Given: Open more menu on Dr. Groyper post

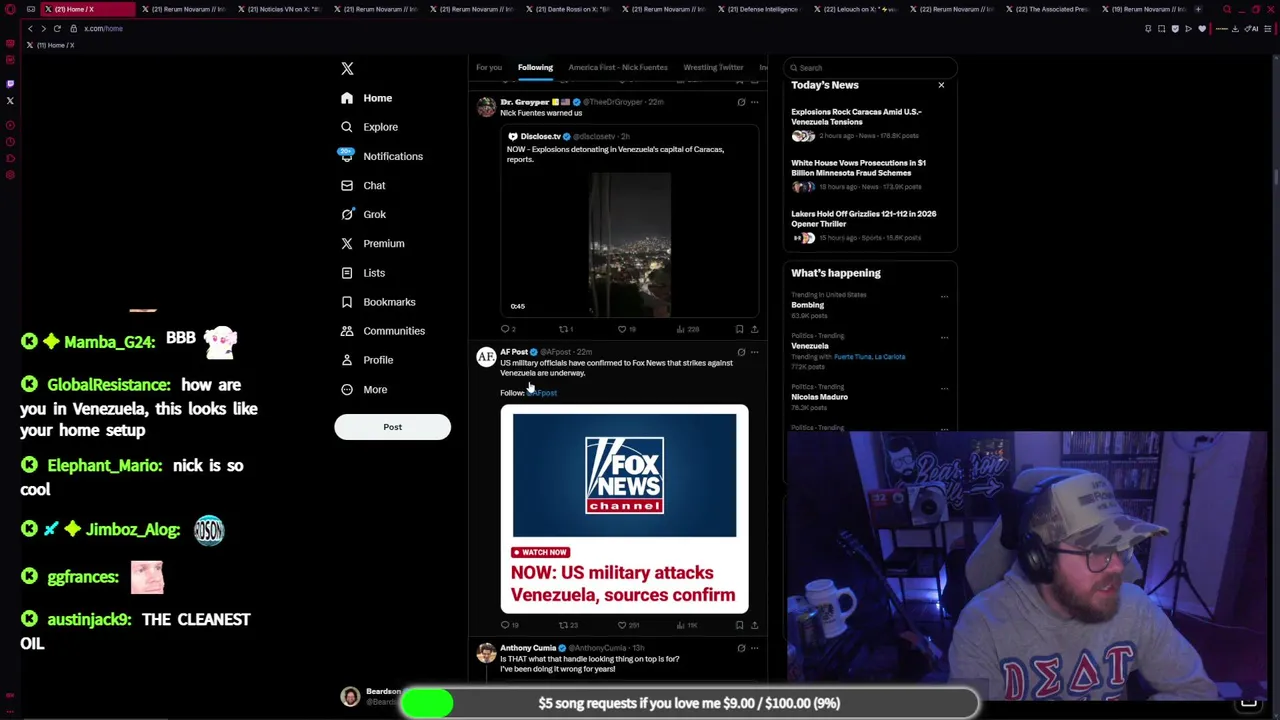Looking at the screenshot, I should (755, 102).
